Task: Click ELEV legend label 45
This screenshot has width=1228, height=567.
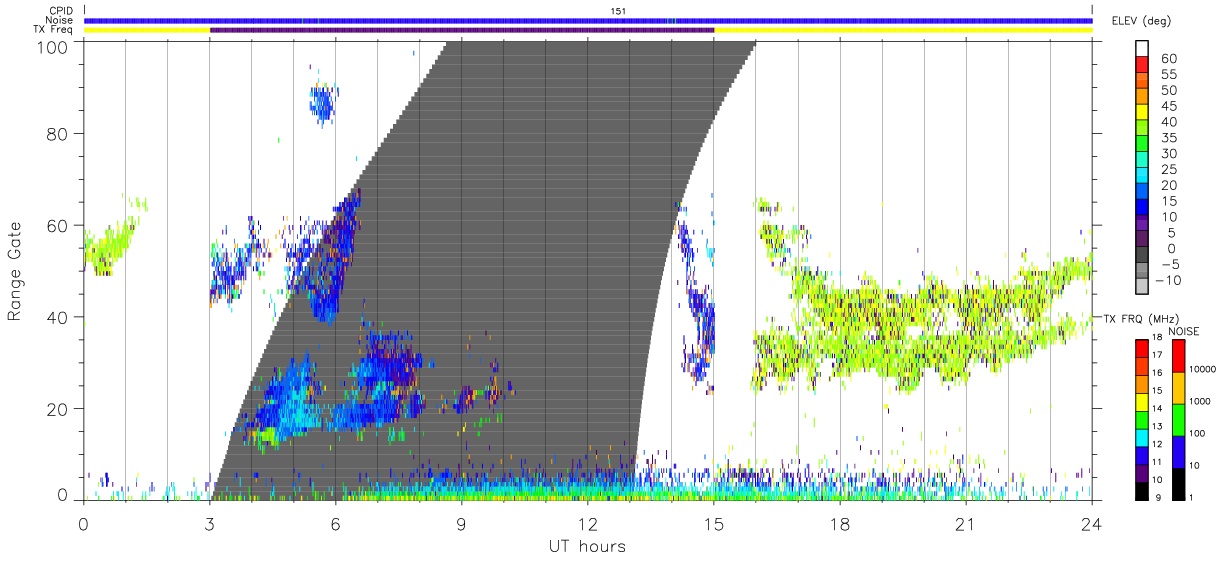Action: coord(1168,106)
